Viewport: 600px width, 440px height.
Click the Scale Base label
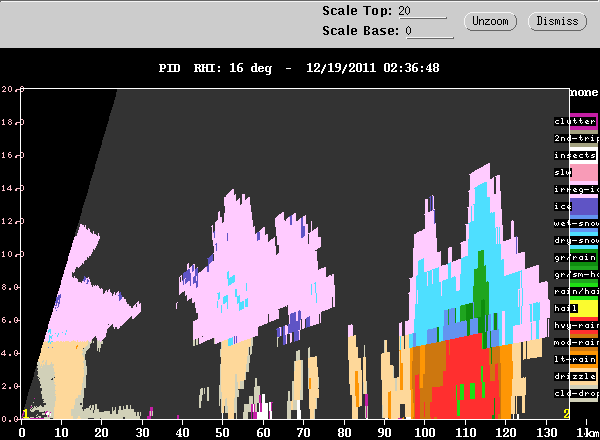point(360,31)
